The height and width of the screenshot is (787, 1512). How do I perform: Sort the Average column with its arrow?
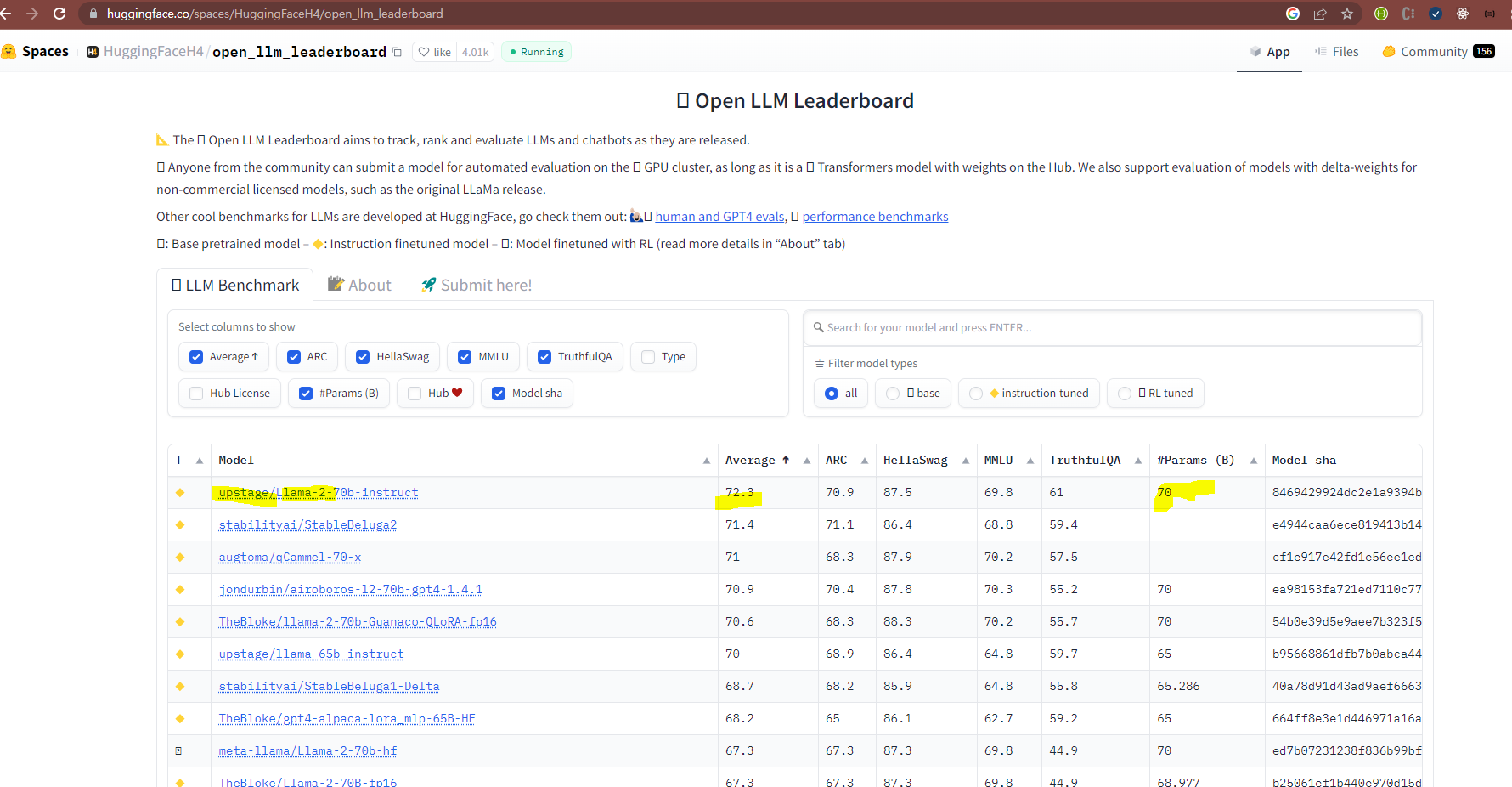[x=807, y=461]
